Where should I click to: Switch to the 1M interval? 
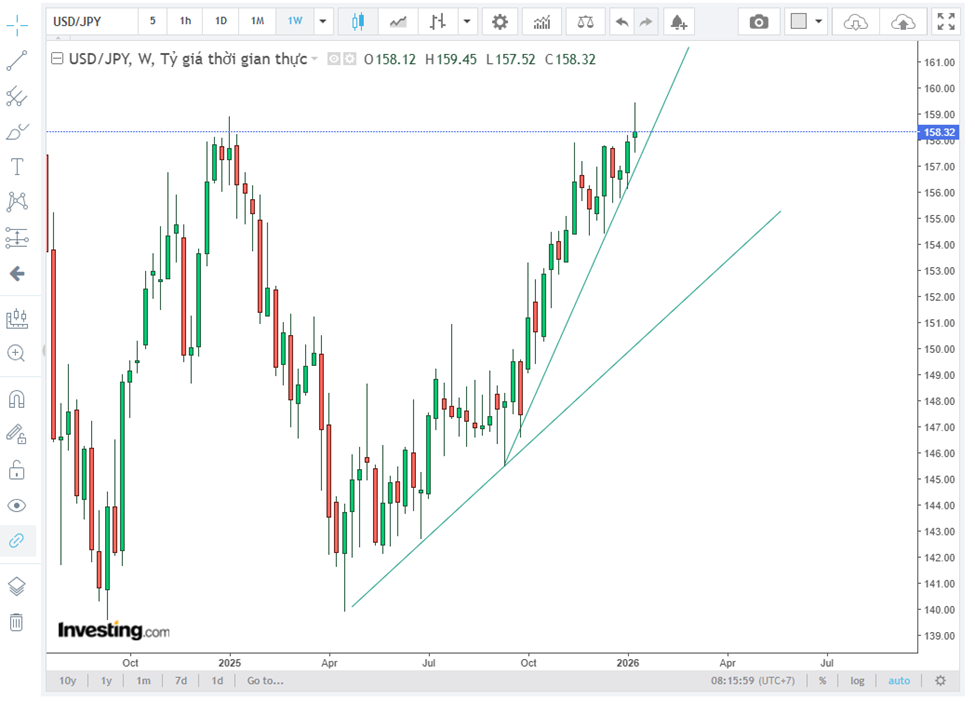pyautogui.click(x=257, y=21)
